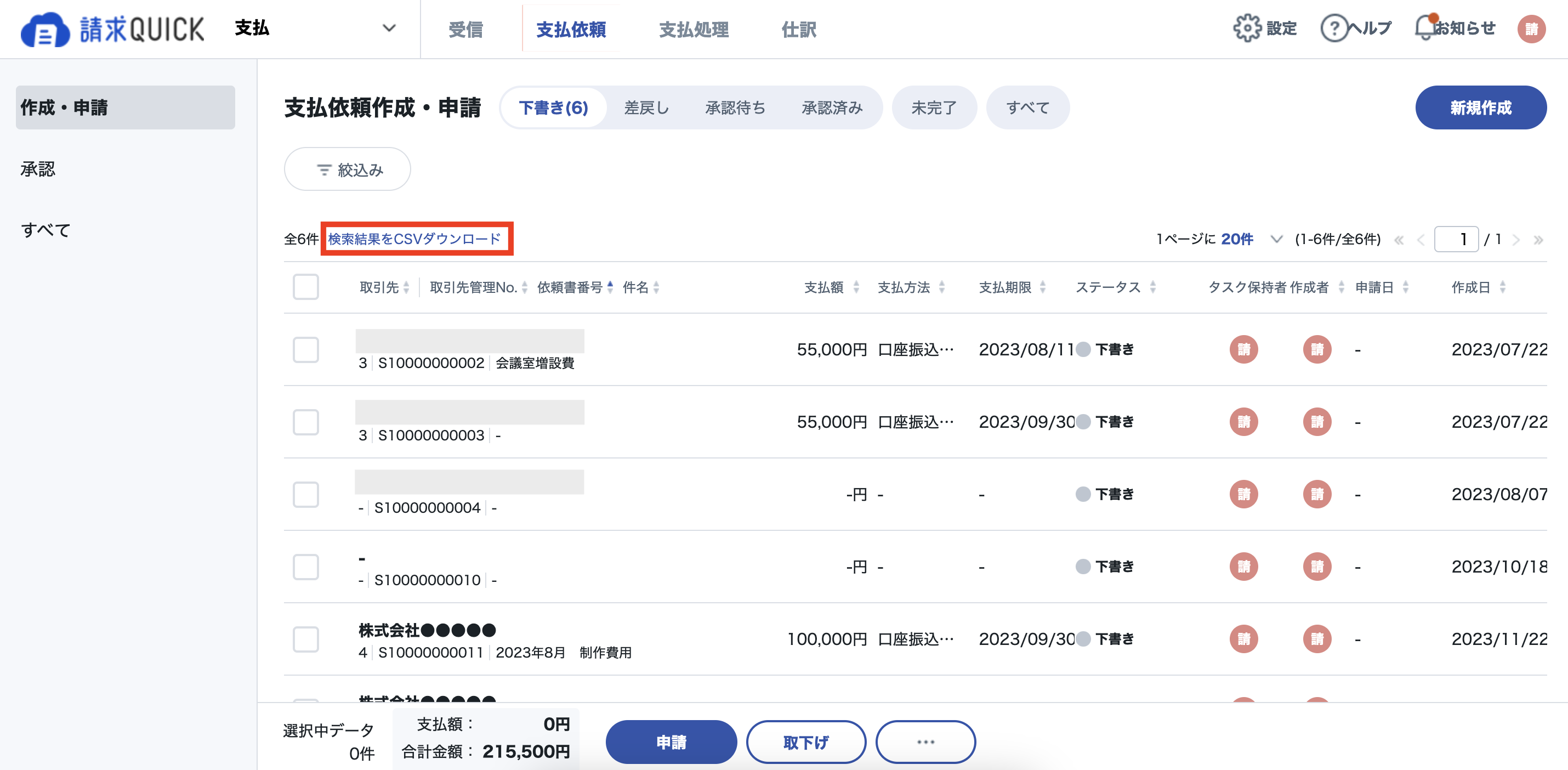
Task: Go to the previous page arrow
Action: pos(1421,240)
